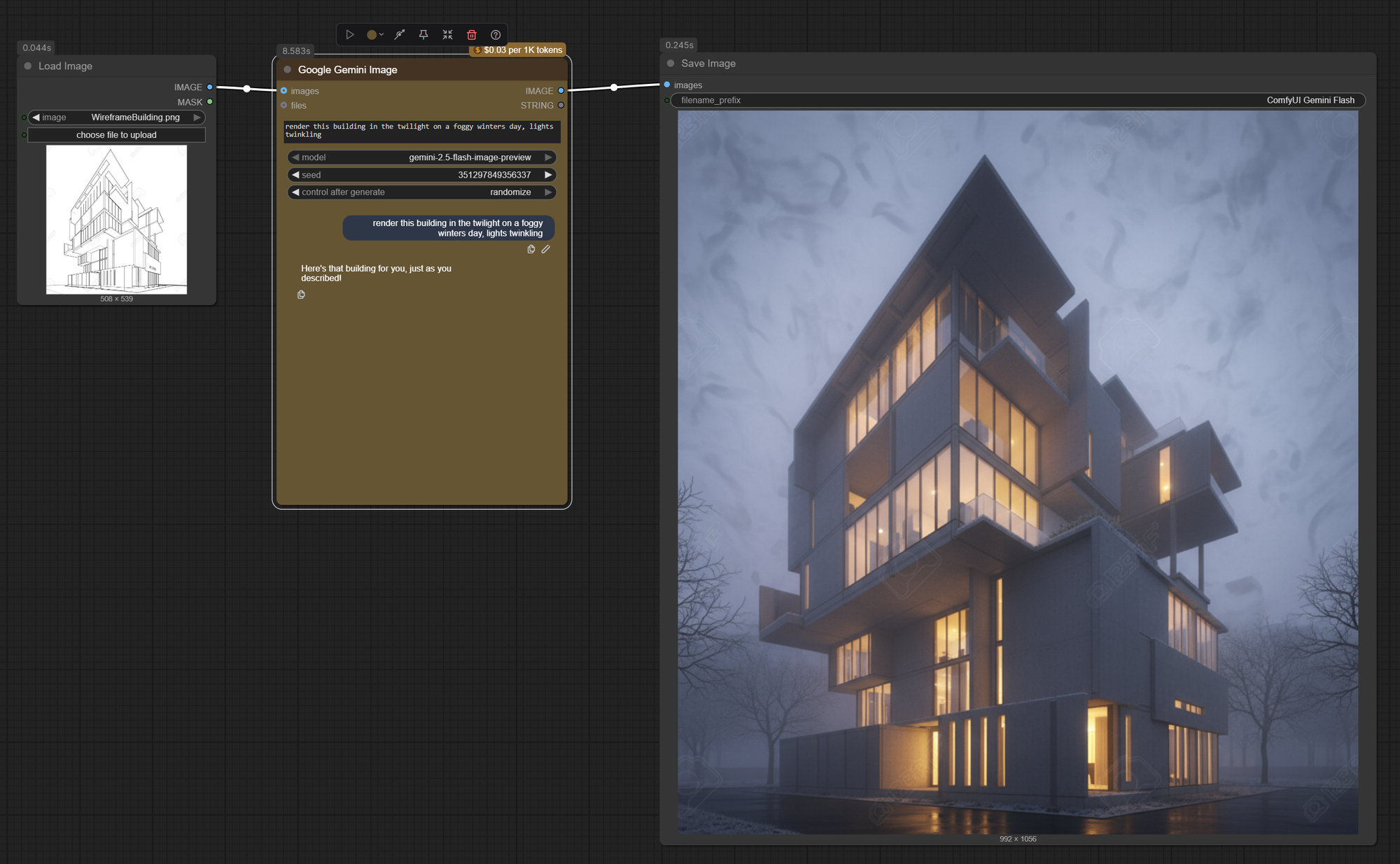Collapse the Load Image node dot
Screen dimensions: 1400x864
tap(28, 66)
